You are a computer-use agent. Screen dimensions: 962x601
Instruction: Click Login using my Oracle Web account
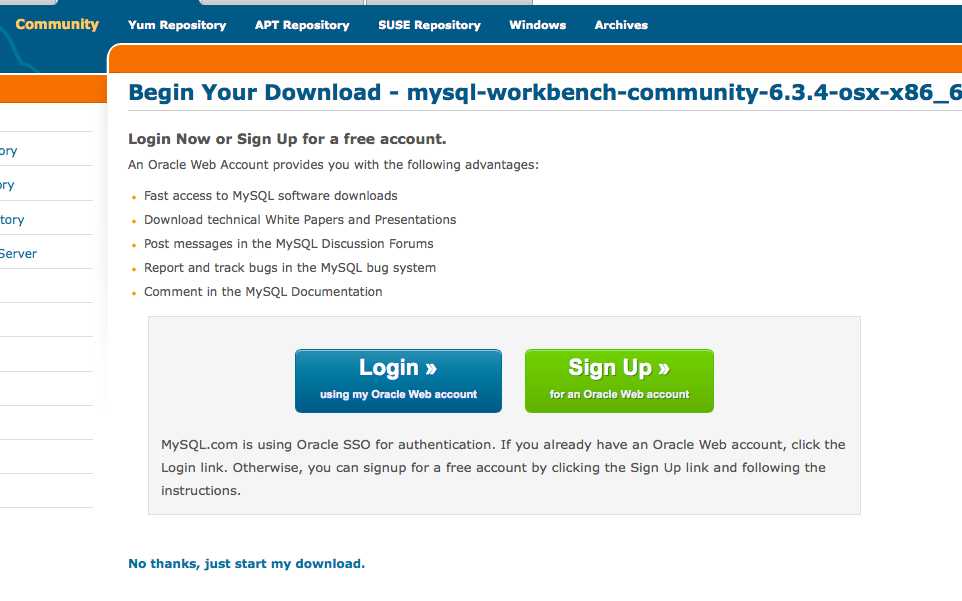coord(398,381)
